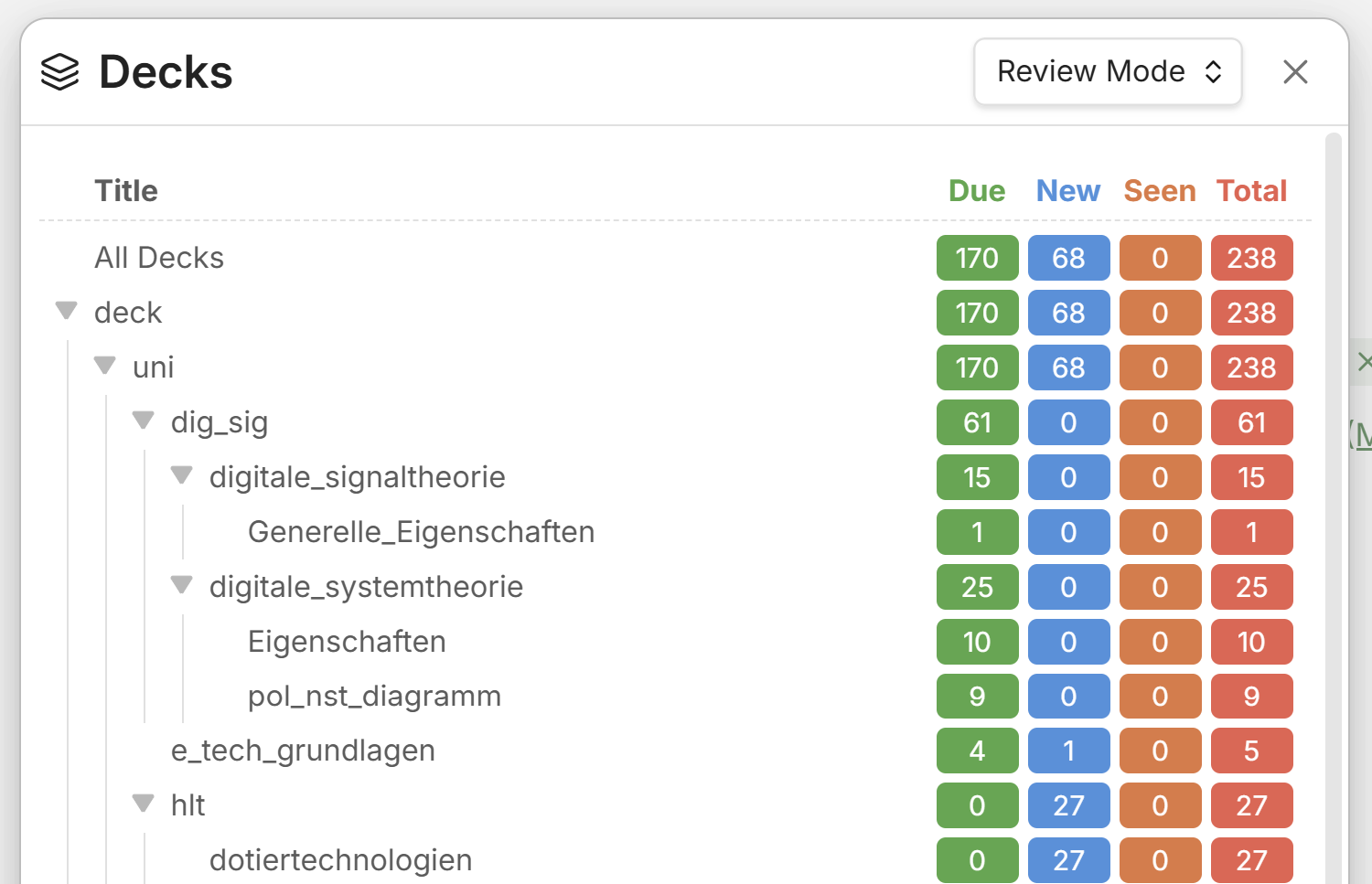Open the dotiertechnologien deck
Image resolution: width=1372 pixels, height=884 pixels.
coord(340,860)
